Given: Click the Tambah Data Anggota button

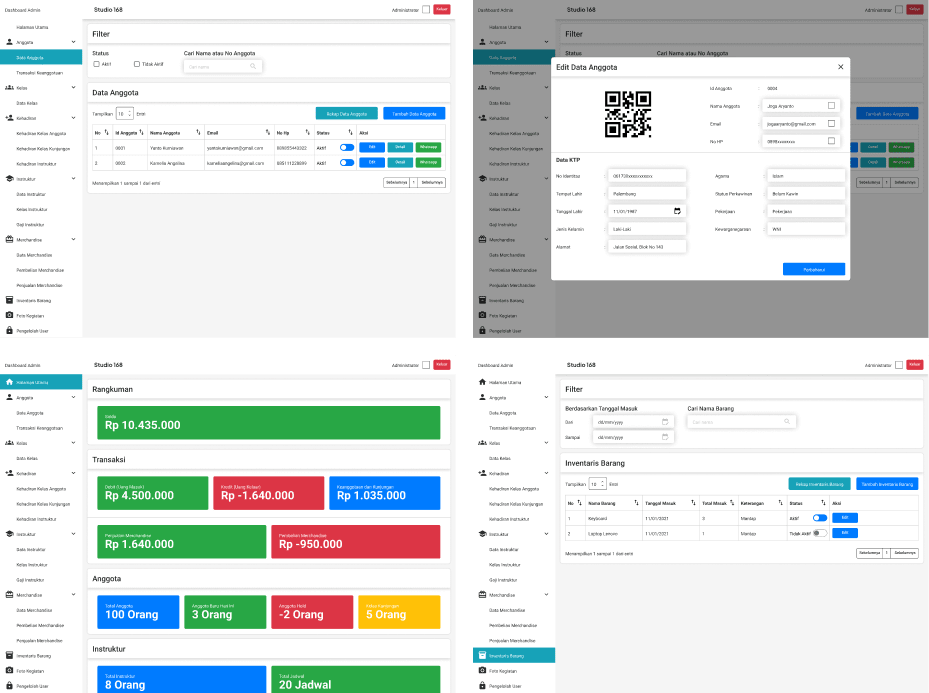Looking at the screenshot, I should pyautogui.click(x=413, y=113).
